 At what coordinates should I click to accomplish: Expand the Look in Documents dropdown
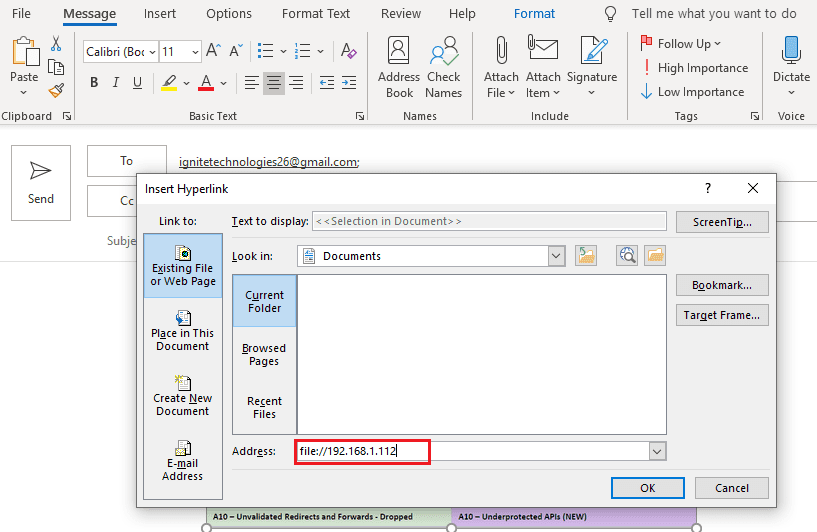556,256
